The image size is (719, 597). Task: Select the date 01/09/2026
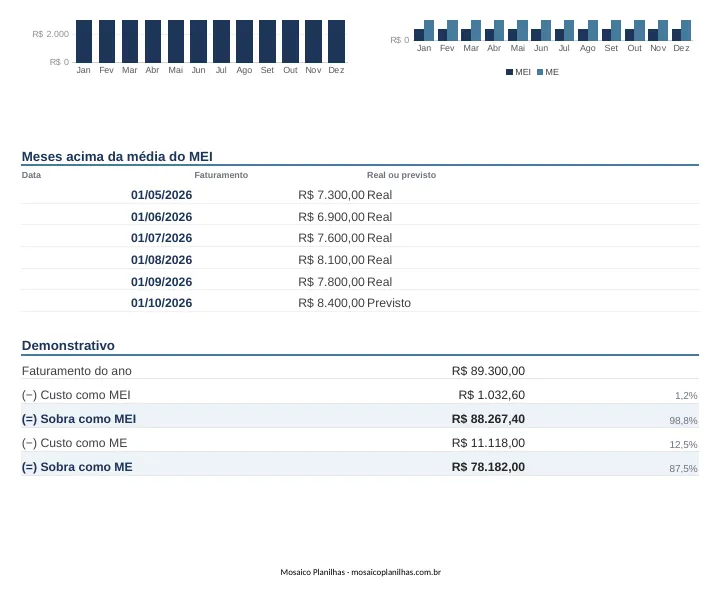coord(161,282)
